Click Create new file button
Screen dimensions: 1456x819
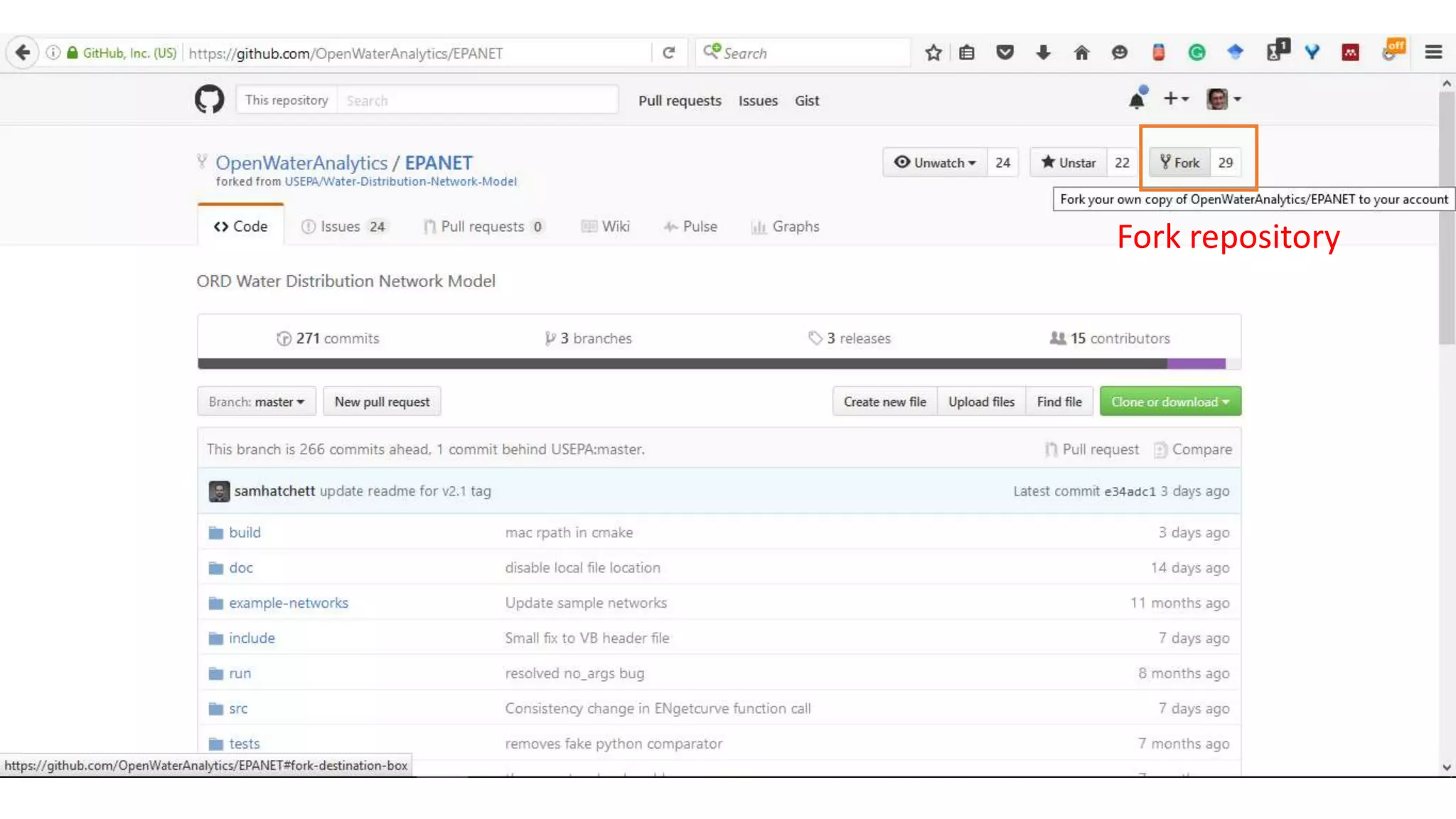[x=885, y=402]
